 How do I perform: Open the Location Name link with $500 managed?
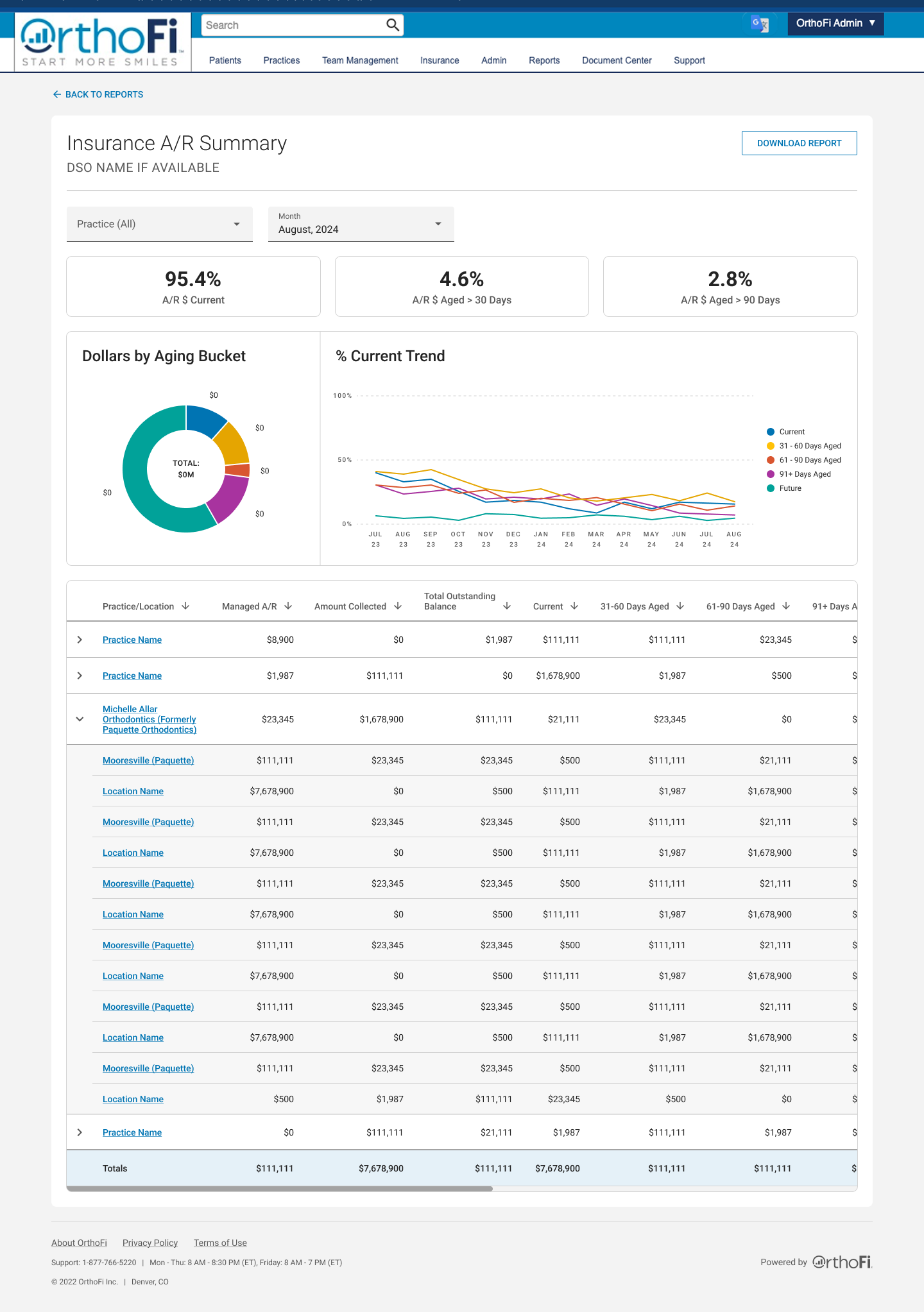point(133,1099)
